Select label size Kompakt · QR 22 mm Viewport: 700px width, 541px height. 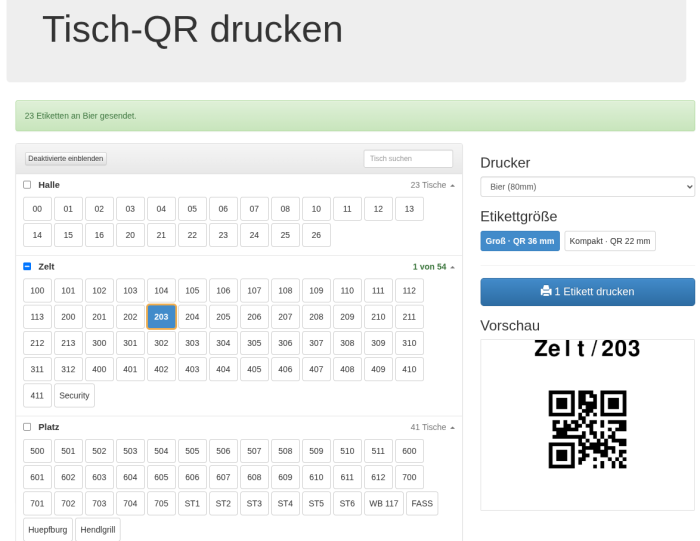click(x=610, y=241)
